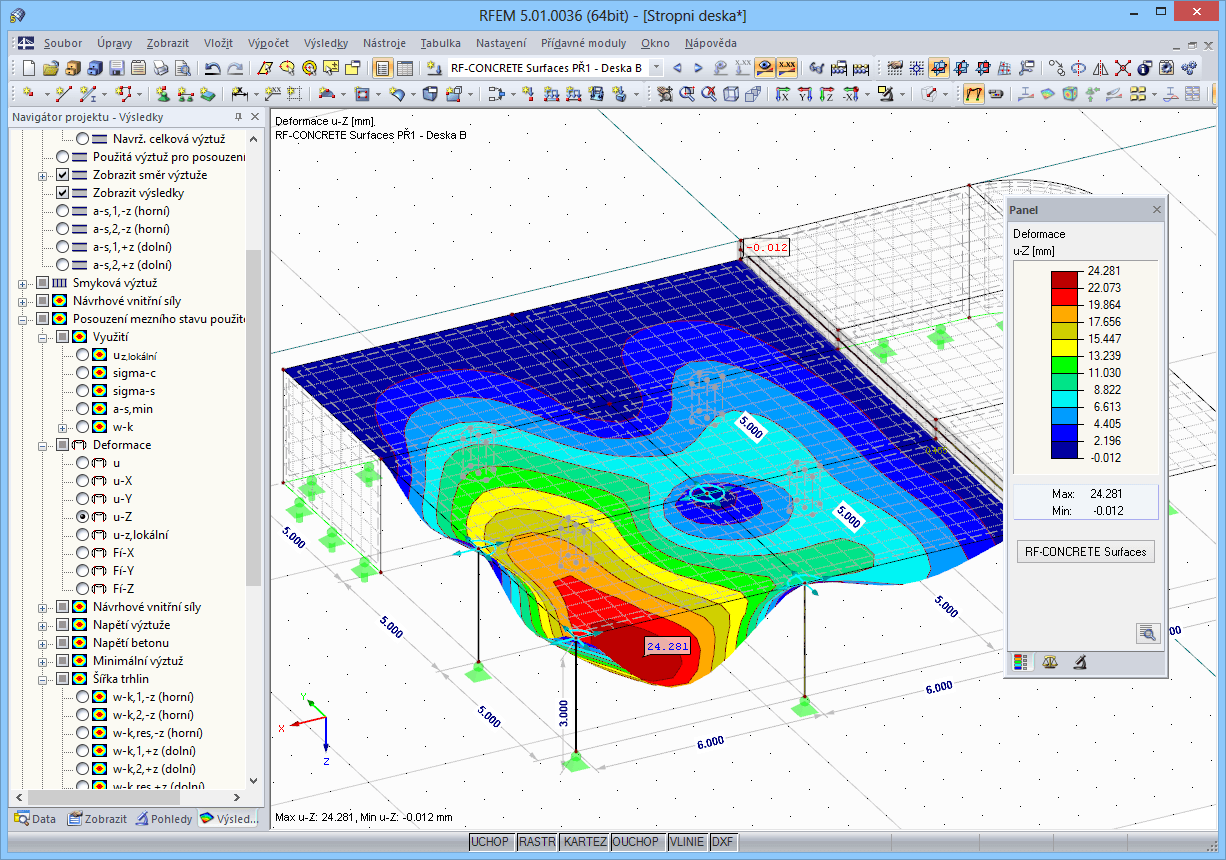Click the red X delete icon in toolbar

coord(1122,68)
